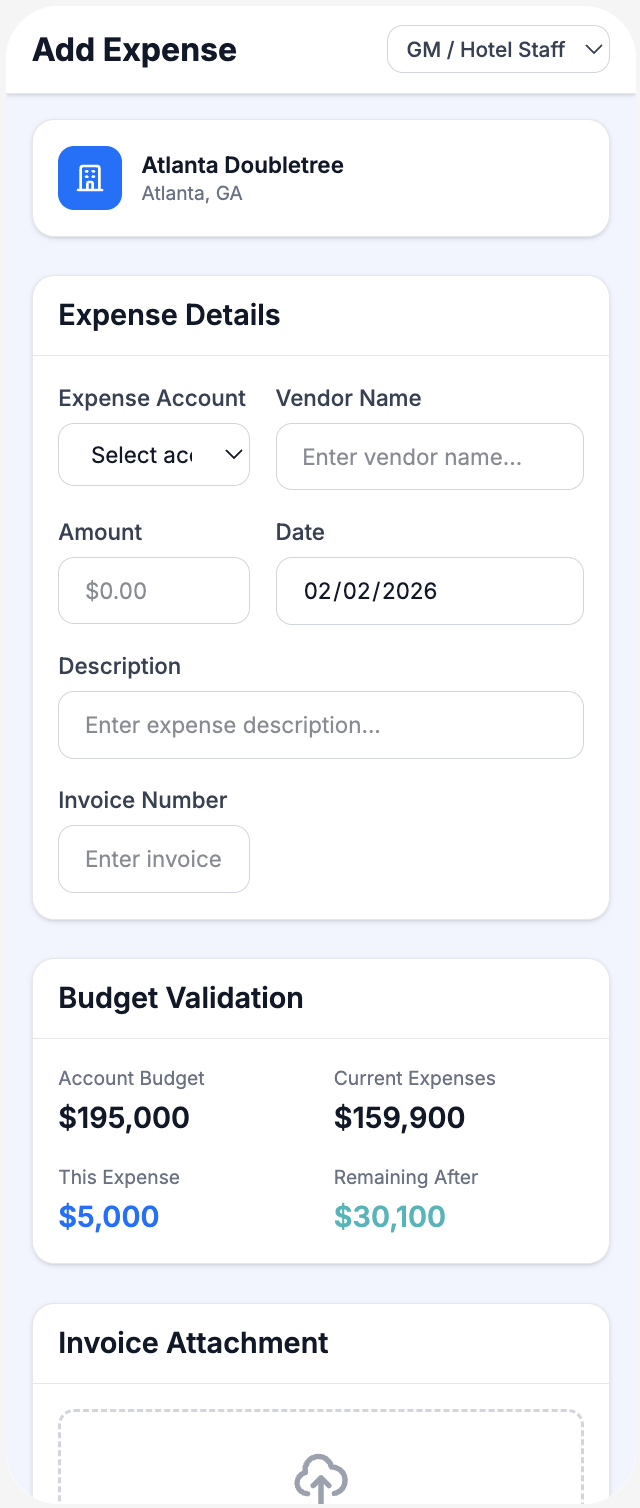Click the Budget Validation section header
This screenshot has width=640, height=1508.
180,998
